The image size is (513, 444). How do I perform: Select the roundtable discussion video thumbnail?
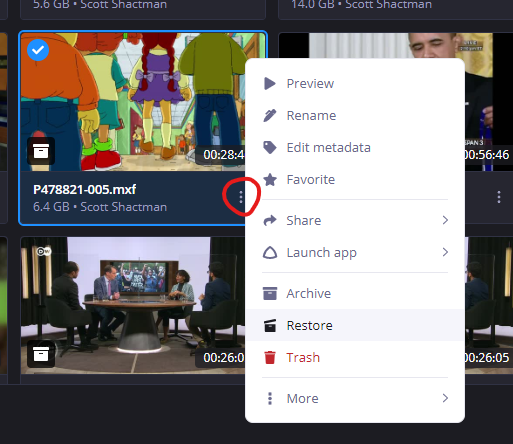coord(133,305)
